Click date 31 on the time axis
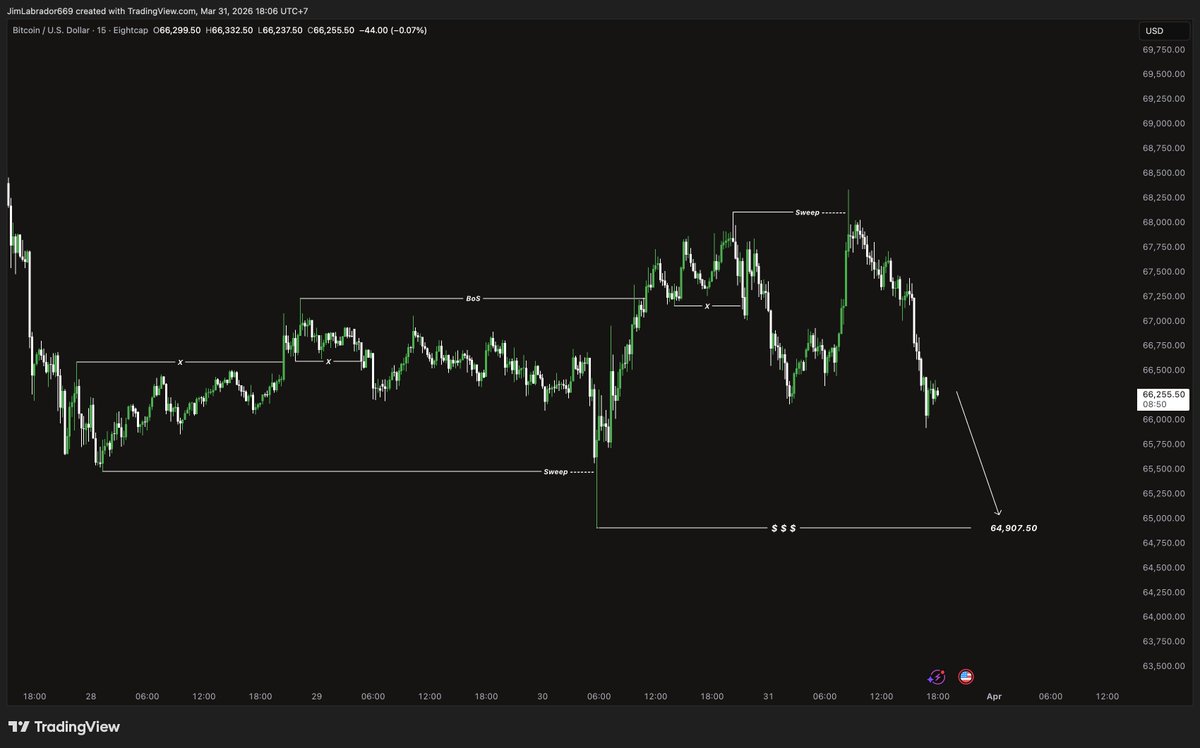Viewport: 1200px width, 748px height. point(768,695)
